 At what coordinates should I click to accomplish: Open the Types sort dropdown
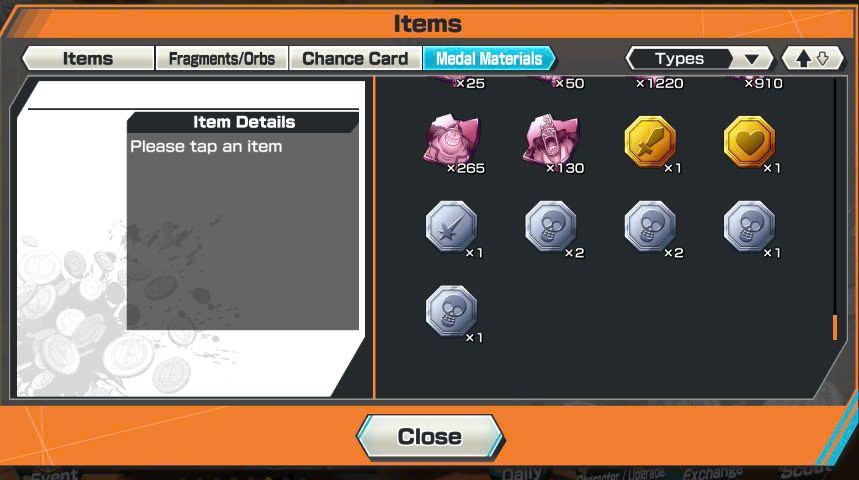coord(700,58)
